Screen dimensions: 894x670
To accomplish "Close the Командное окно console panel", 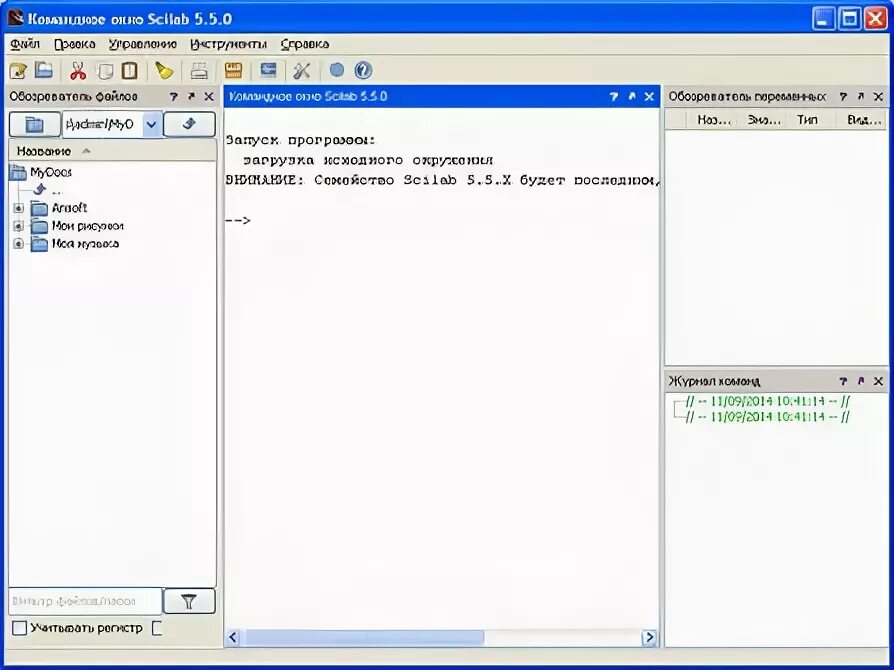I will [x=649, y=97].
